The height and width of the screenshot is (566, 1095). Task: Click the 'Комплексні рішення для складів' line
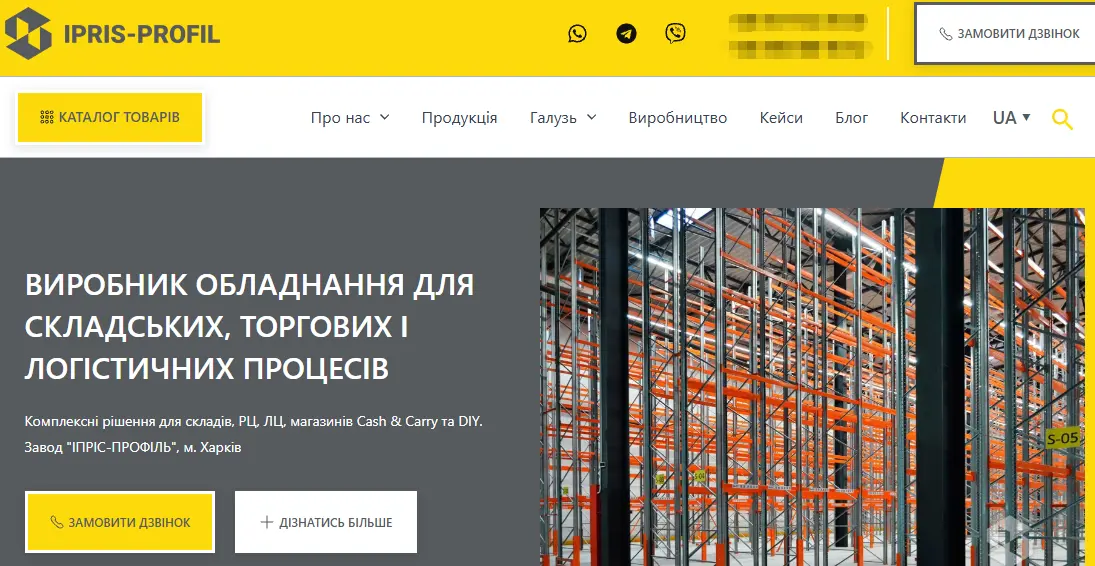(x=253, y=422)
